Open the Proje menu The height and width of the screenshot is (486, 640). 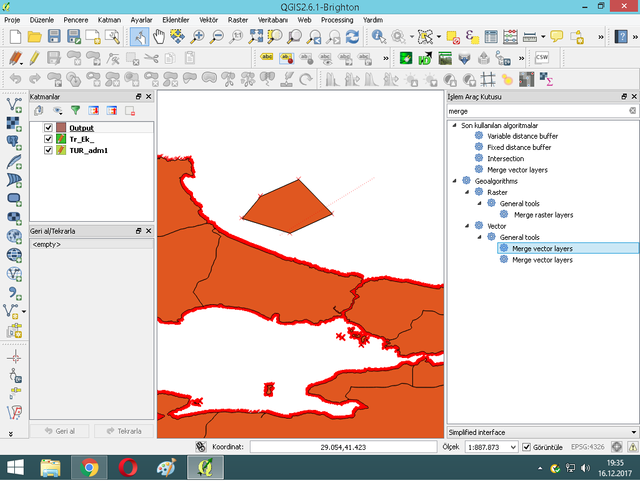[x=12, y=20]
